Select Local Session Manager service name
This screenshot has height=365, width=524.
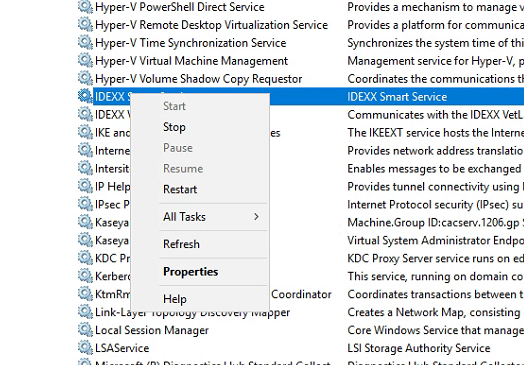[152, 331]
